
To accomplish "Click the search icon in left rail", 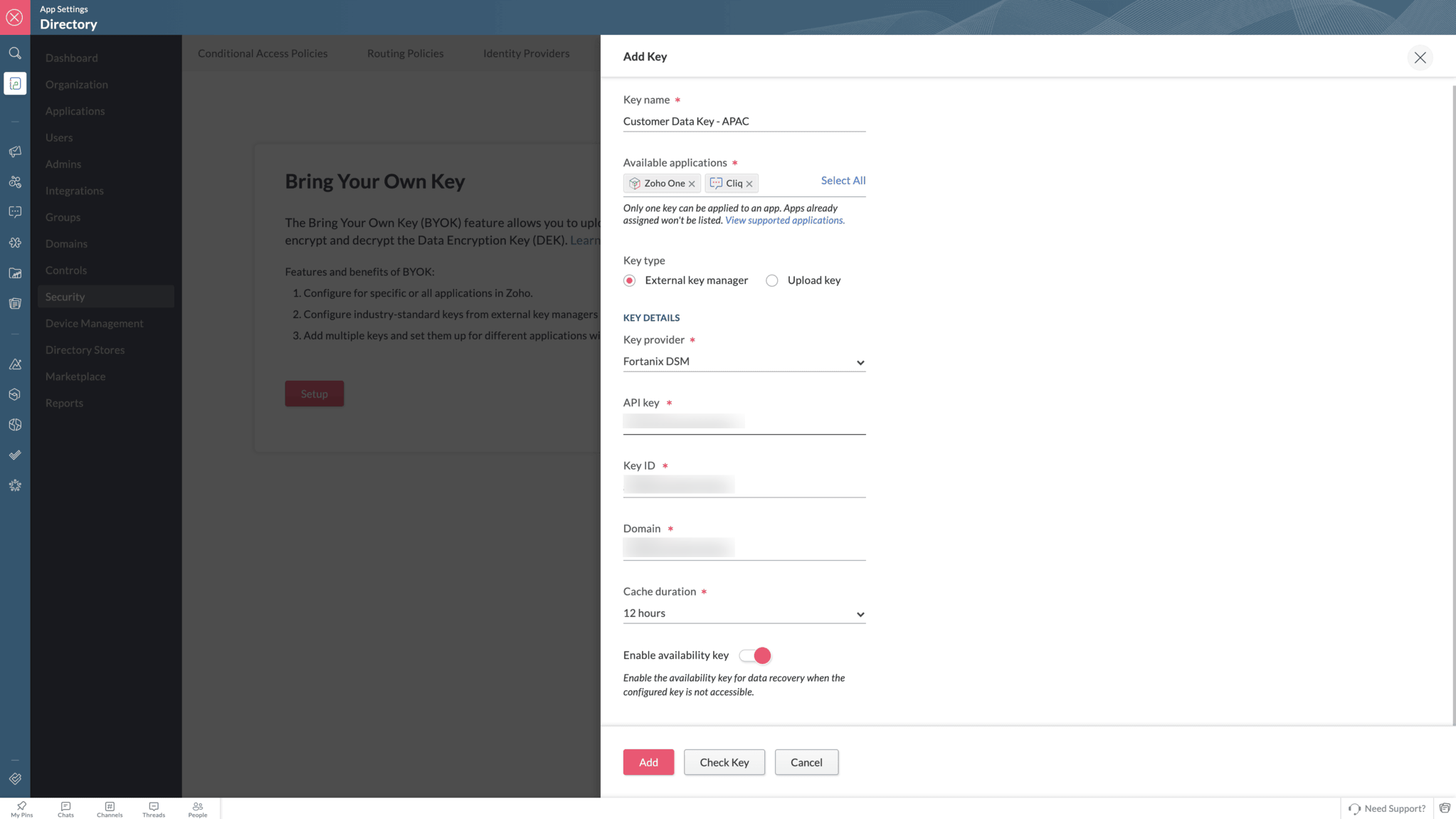I will pyautogui.click(x=15, y=53).
